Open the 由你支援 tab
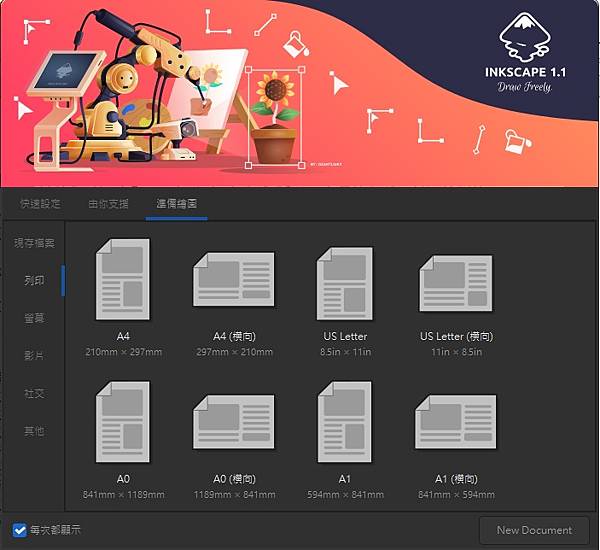The width and height of the screenshot is (600, 550). pos(108,204)
